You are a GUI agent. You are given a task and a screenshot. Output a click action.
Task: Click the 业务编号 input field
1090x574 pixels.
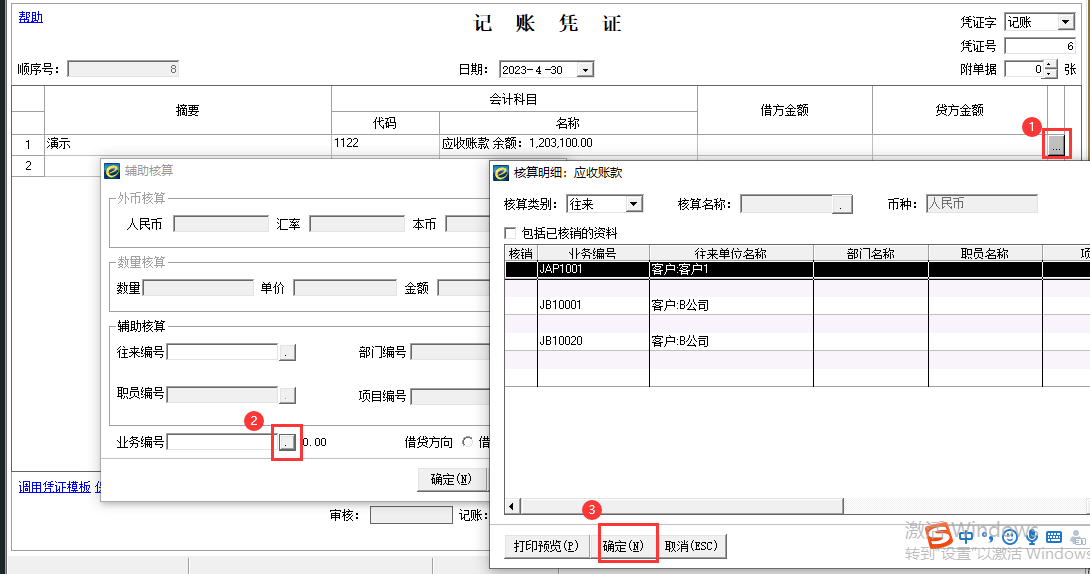[x=222, y=442]
